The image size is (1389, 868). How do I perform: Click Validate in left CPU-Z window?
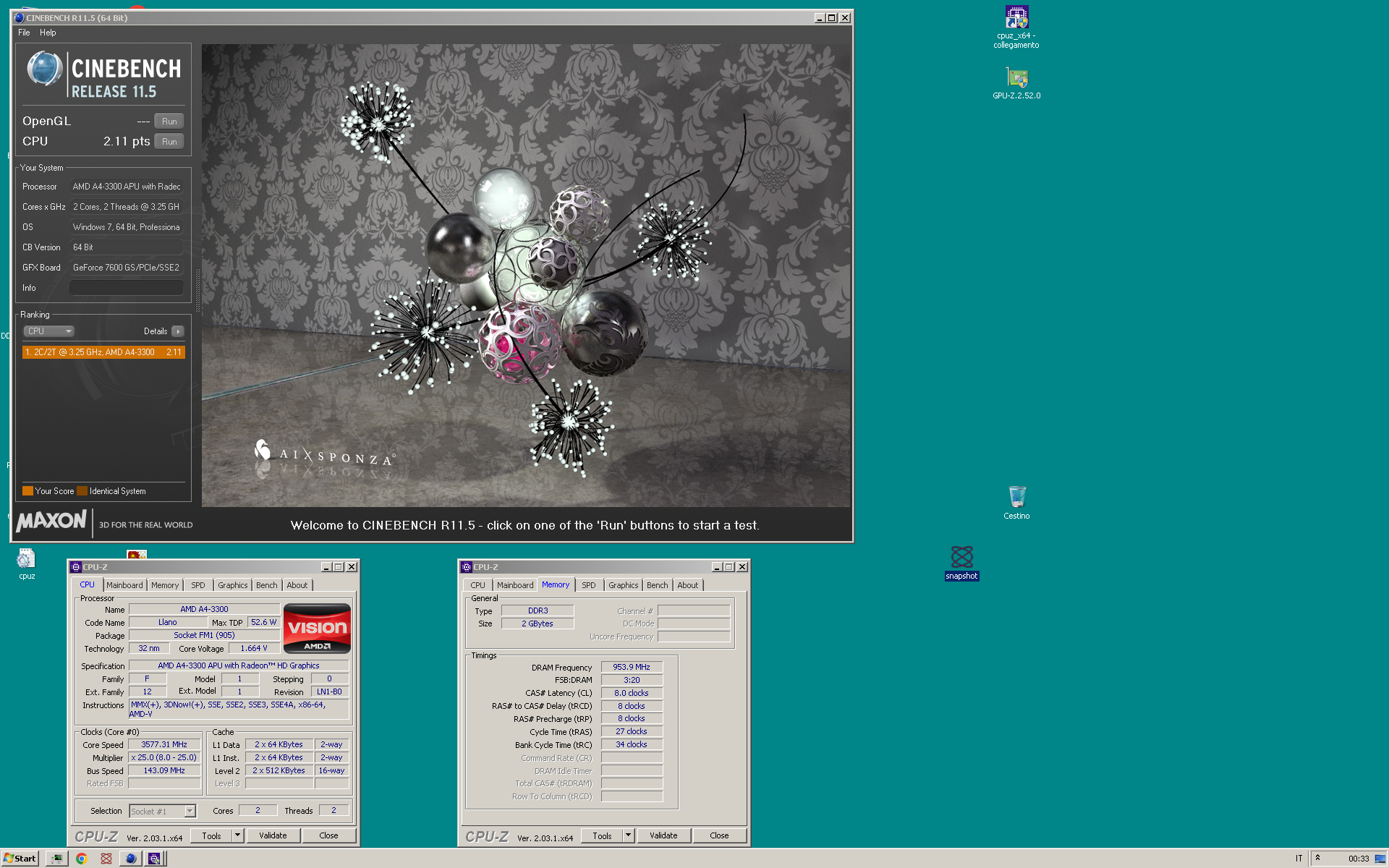coord(273,835)
